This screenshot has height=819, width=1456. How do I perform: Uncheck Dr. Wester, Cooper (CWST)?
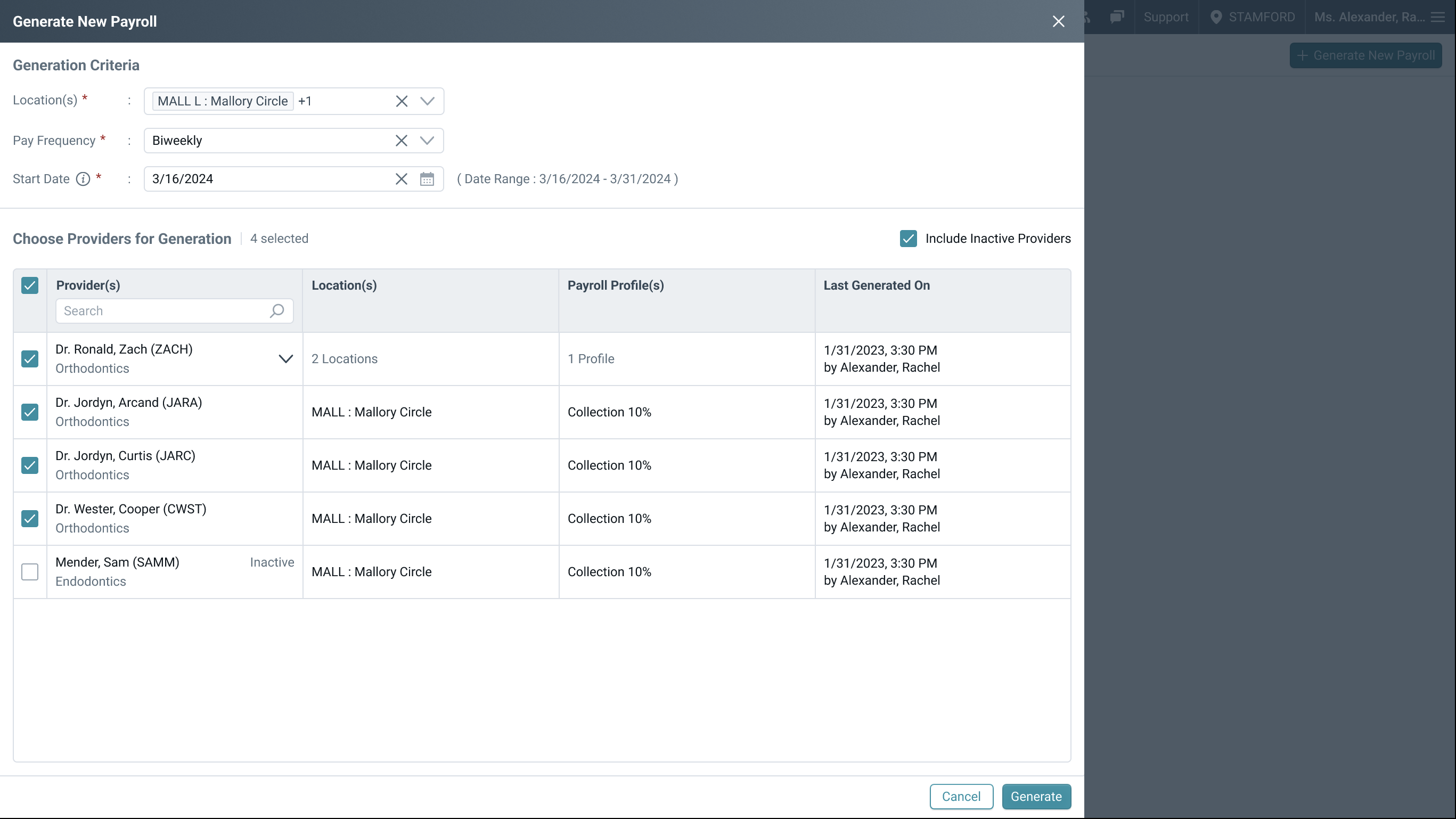click(30, 518)
